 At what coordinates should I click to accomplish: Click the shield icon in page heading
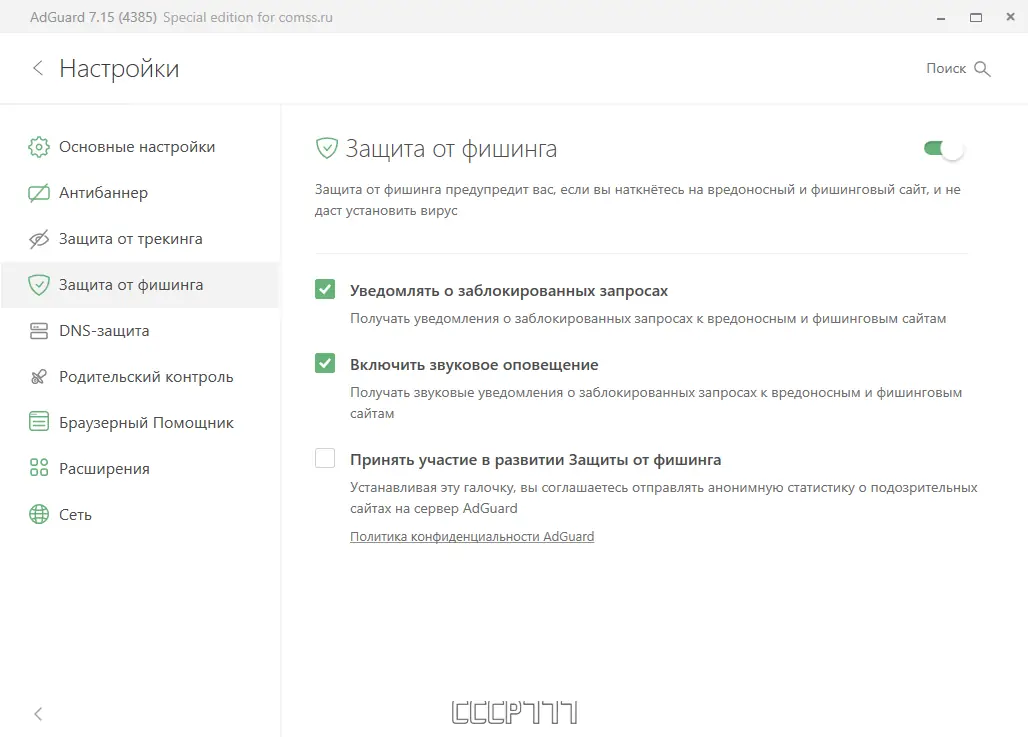(x=326, y=148)
